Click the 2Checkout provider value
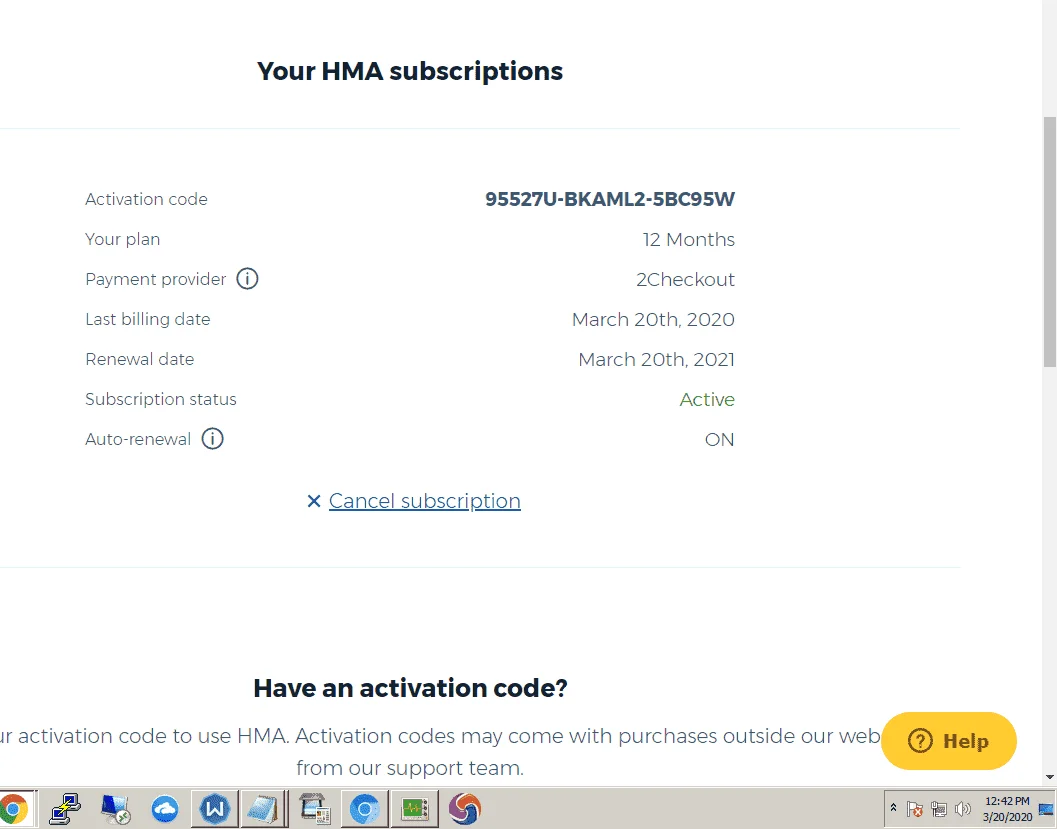The width and height of the screenshot is (1057, 829). [685, 279]
